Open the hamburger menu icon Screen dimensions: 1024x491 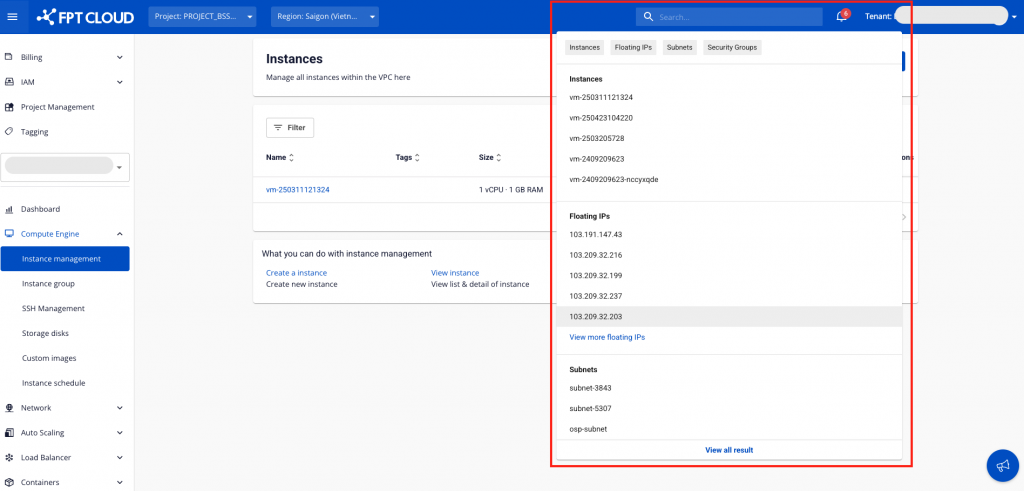[x=12, y=17]
